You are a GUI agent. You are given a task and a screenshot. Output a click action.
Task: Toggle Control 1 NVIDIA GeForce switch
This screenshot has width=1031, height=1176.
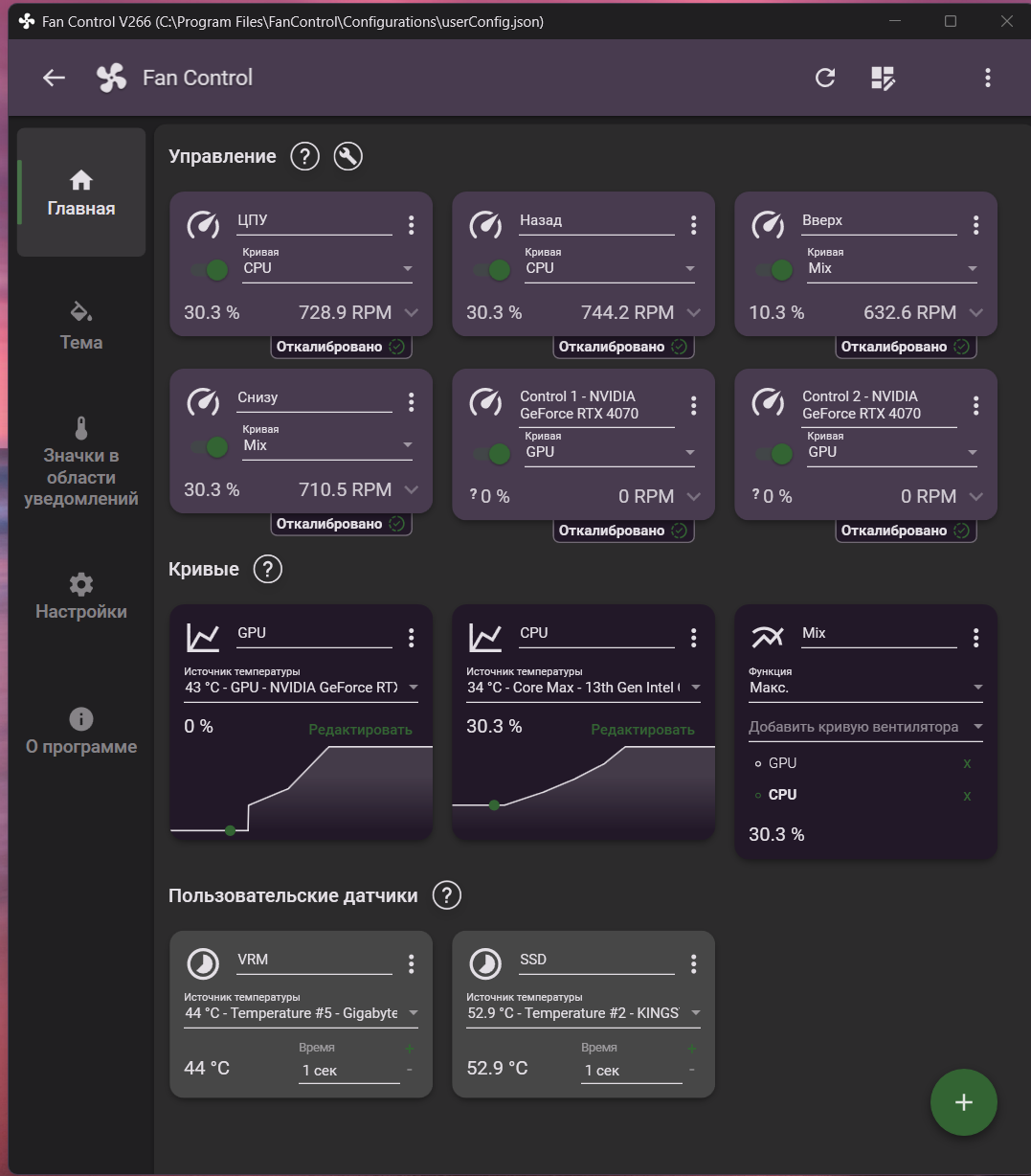492,454
